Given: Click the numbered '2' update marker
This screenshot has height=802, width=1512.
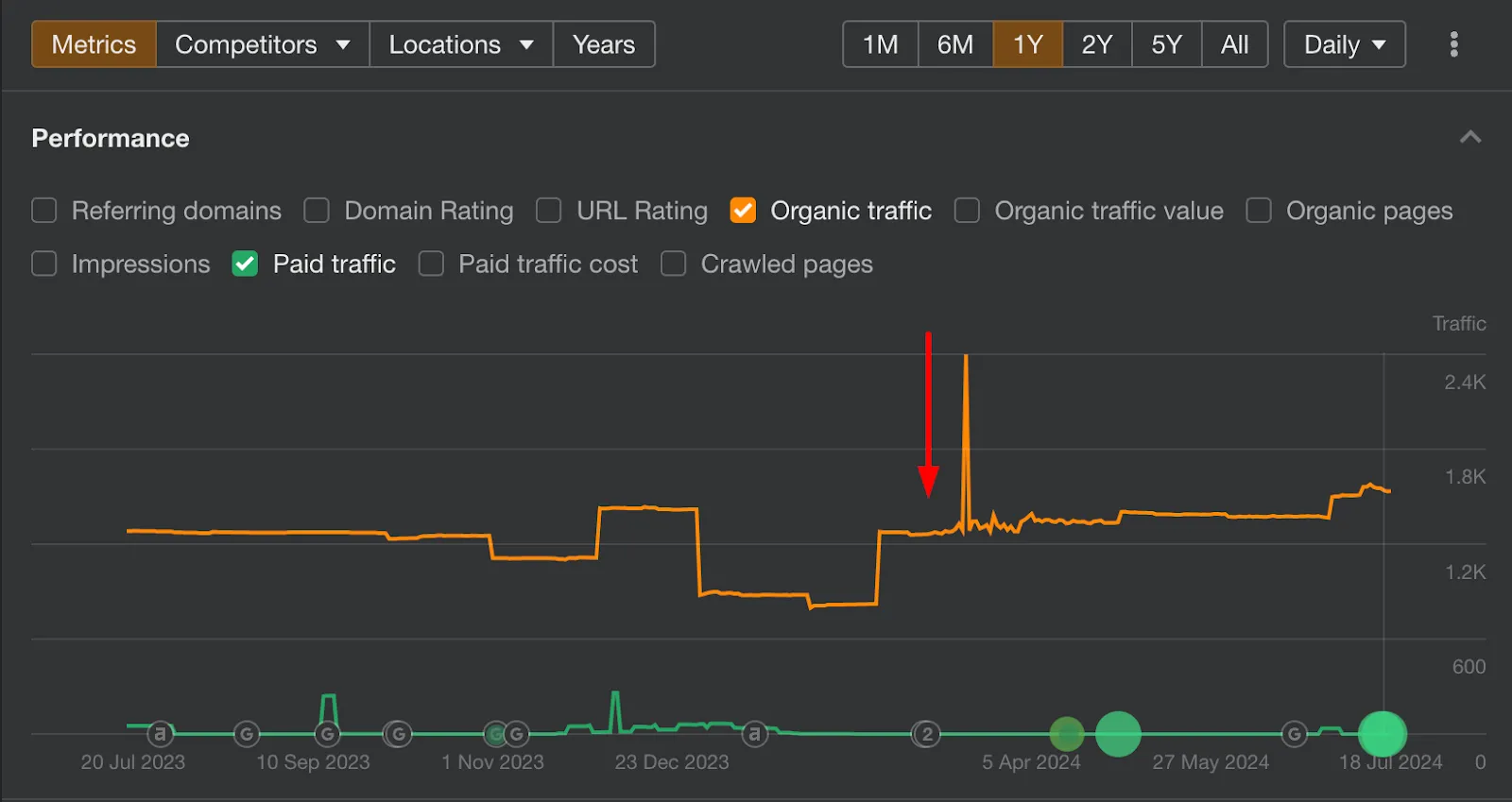Looking at the screenshot, I should (x=927, y=734).
